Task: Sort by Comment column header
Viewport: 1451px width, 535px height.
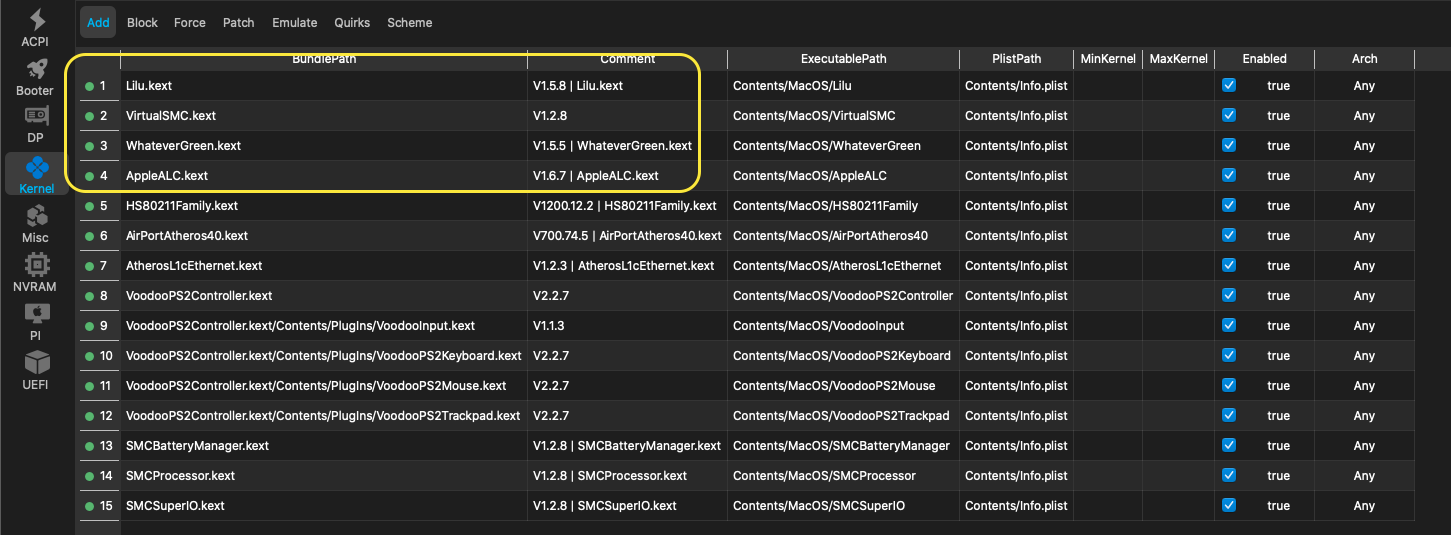Action: pyautogui.click(x=628, y=59)
